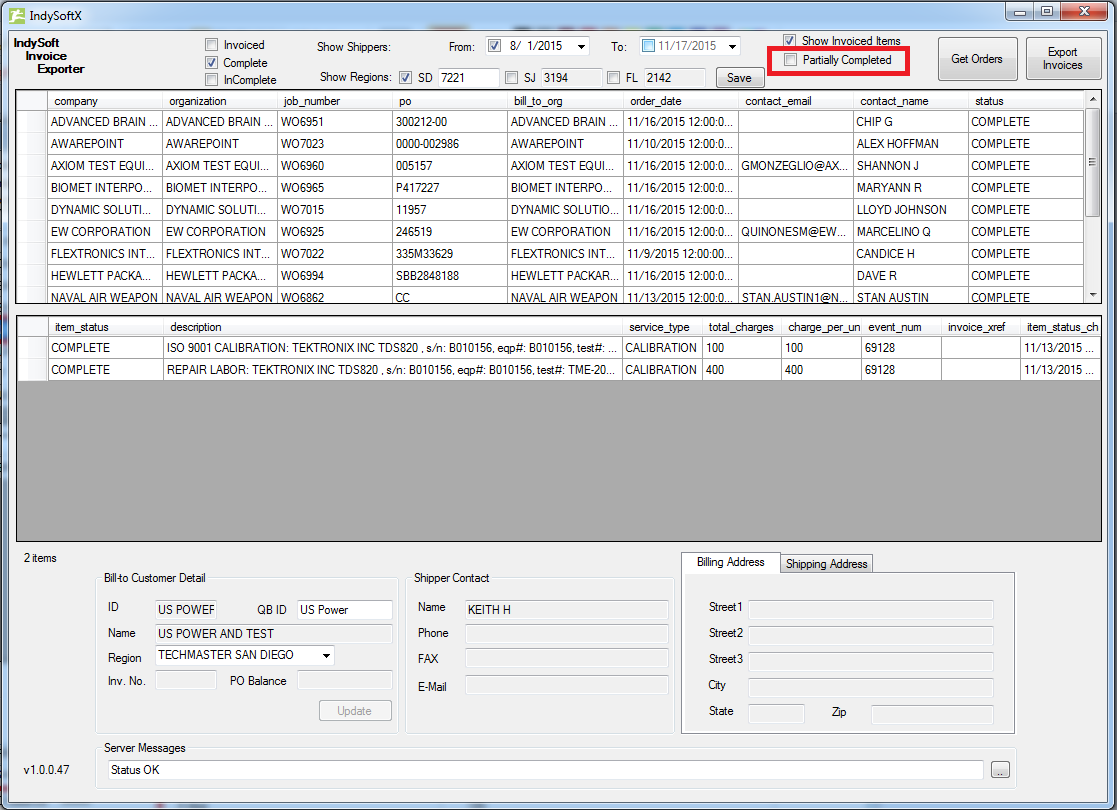Enable the Invoiced checkbox
The image size is (1117, 810).
point(211,45)
